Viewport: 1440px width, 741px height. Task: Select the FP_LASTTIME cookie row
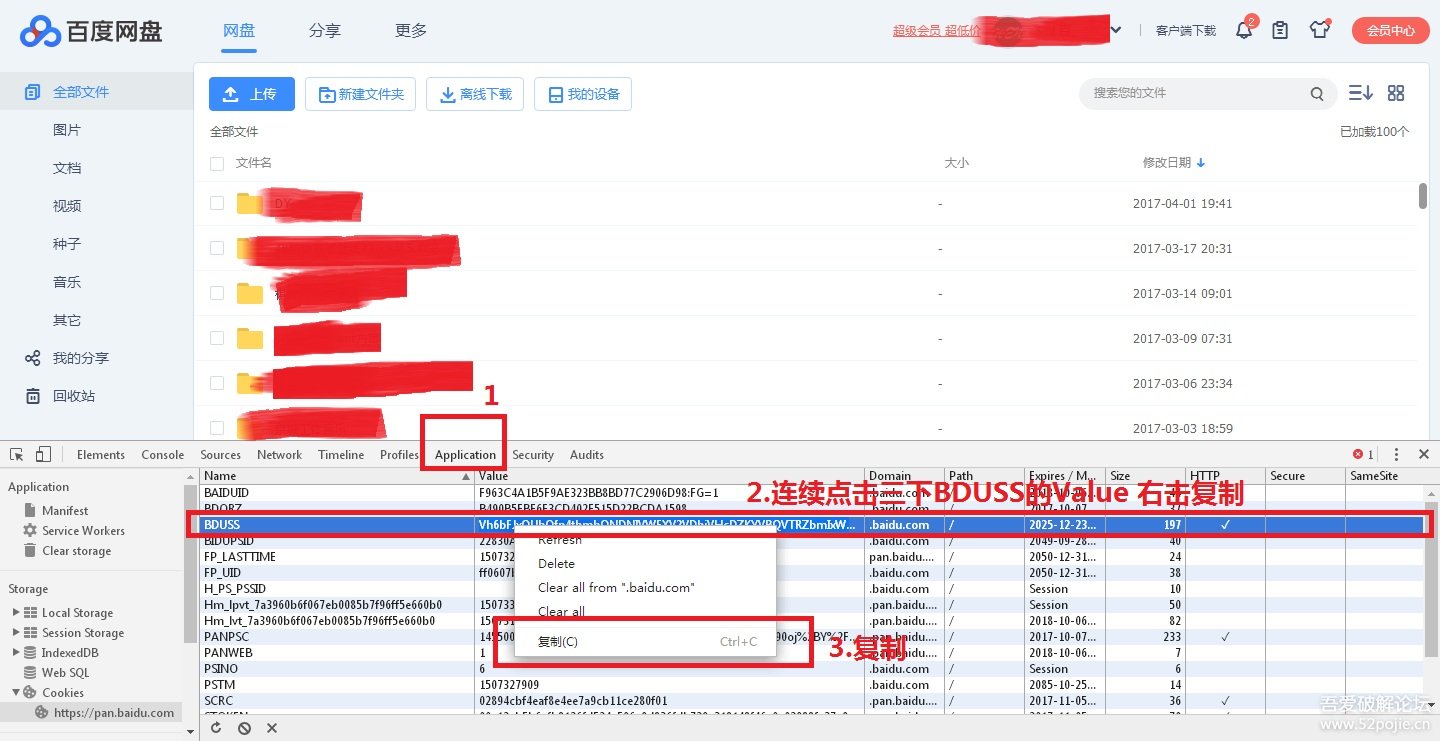[810, 557]
